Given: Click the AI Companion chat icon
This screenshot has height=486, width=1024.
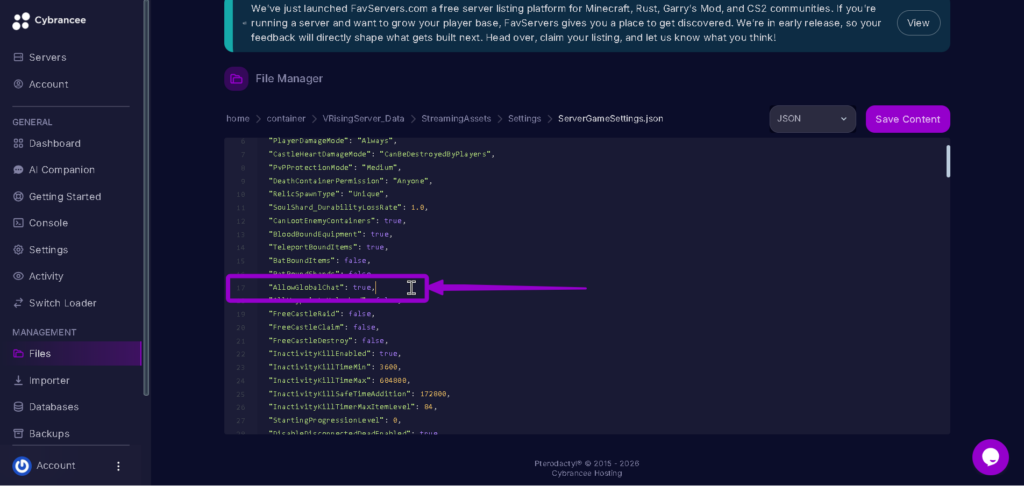Looking at the screenshot, I should (x=18, y=170).
